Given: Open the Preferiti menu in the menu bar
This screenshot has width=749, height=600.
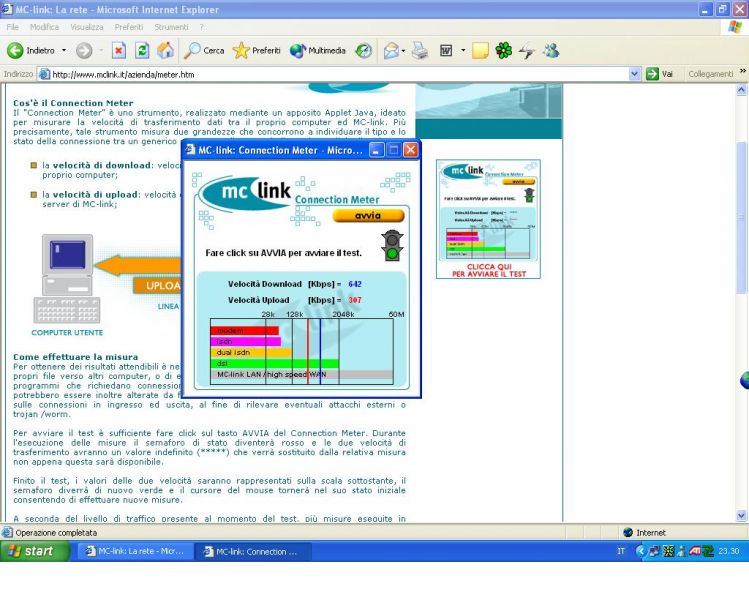Looking at the screenshot, I should point(128,27).
